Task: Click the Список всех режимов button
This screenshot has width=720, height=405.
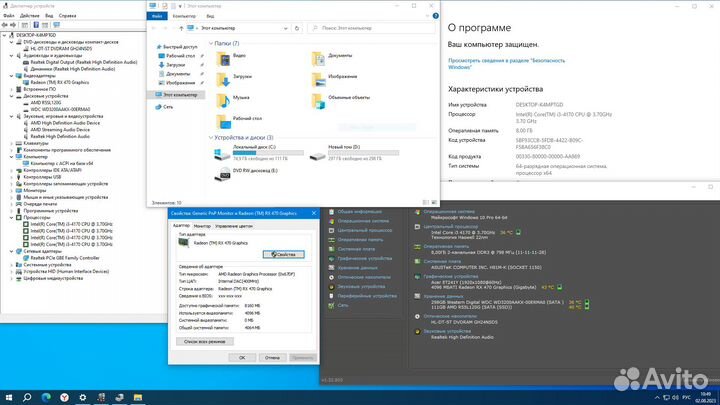Action: [x=205, y=342]
